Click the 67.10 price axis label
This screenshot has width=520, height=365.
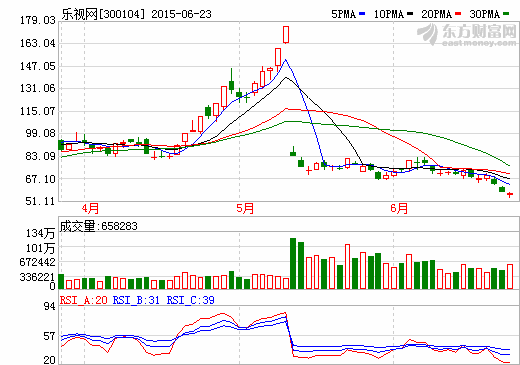(x=40, y=179)
